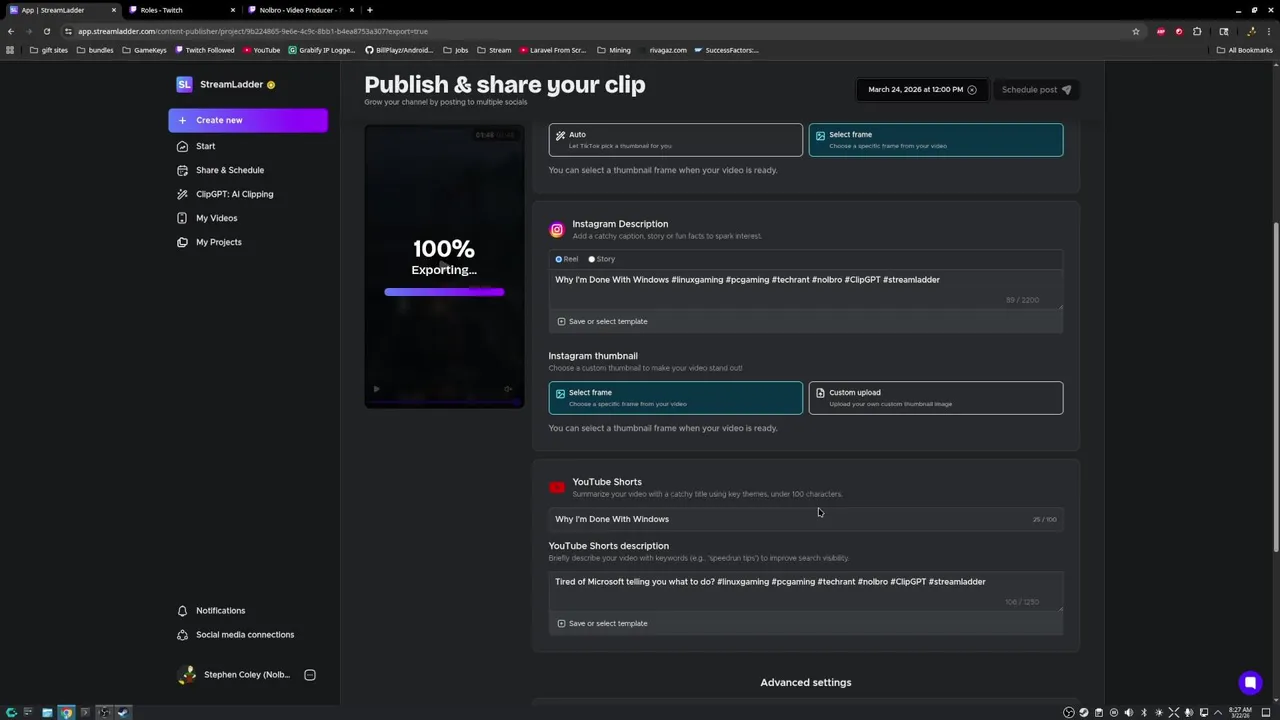Click the Instagram logo icon
Screen dimensions: 1280x720
click(557, 230)
